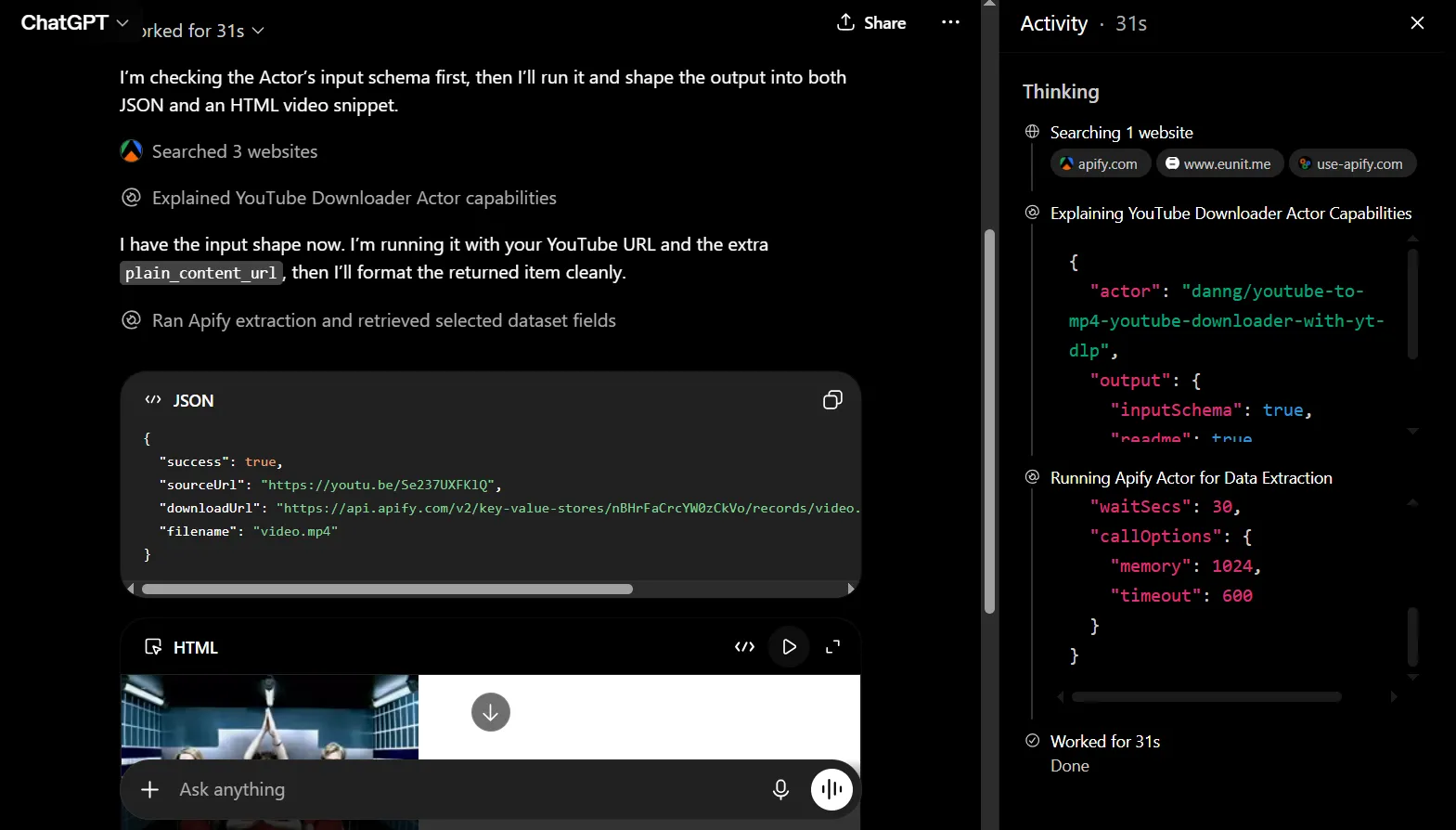Click the "success": true line in JSON

pyautogui.click(x=221, y=461)
